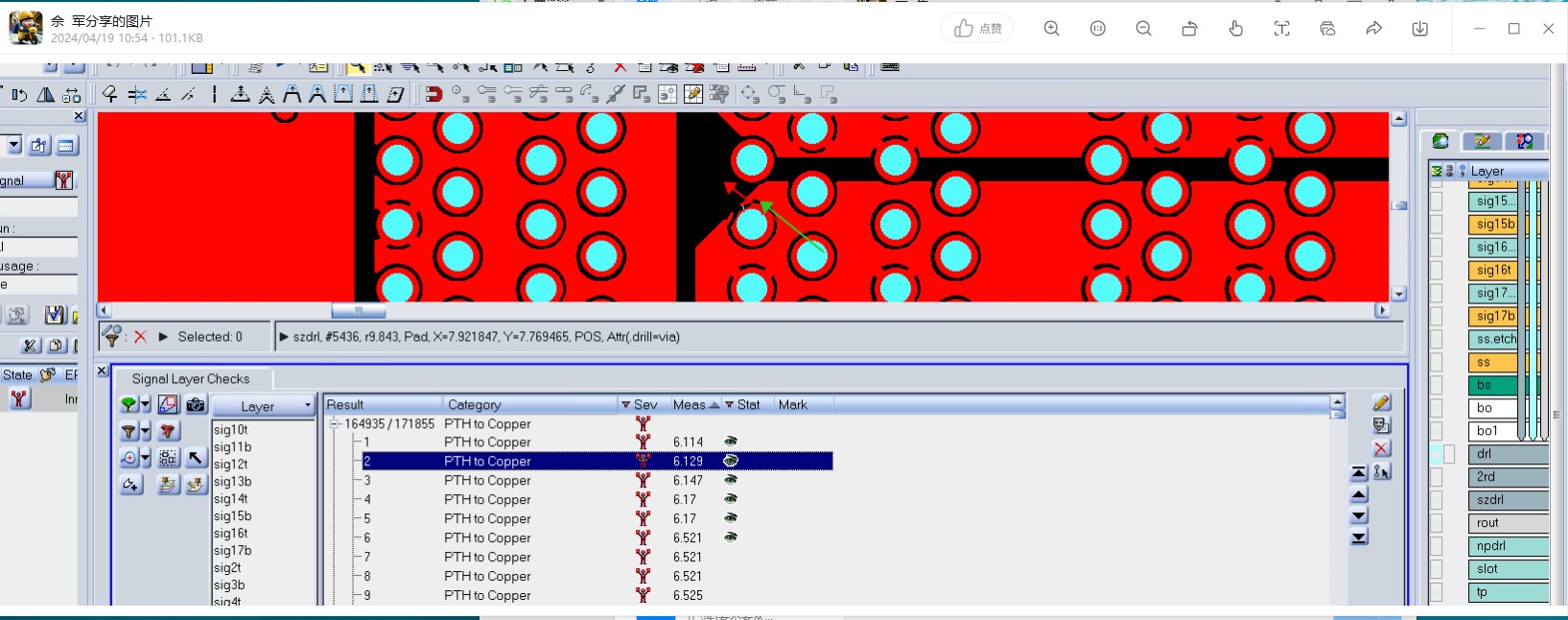The height and width of the screenshot is (620, 1568).
Task: Open dropdown arrow beside zoom magnifier icon
Action: tap(146, 459)
